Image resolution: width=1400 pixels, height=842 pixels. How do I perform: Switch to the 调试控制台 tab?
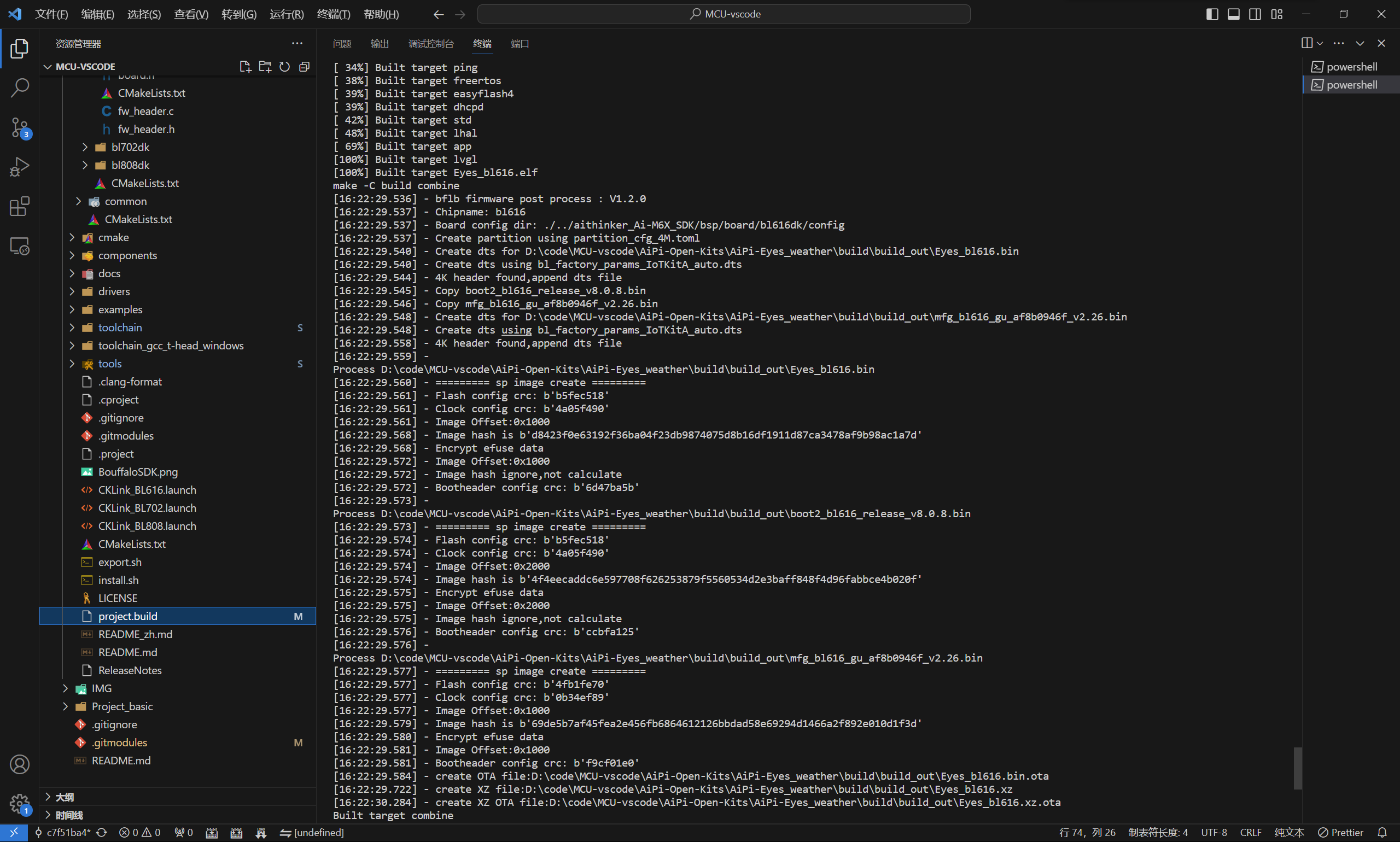[431, 44]
